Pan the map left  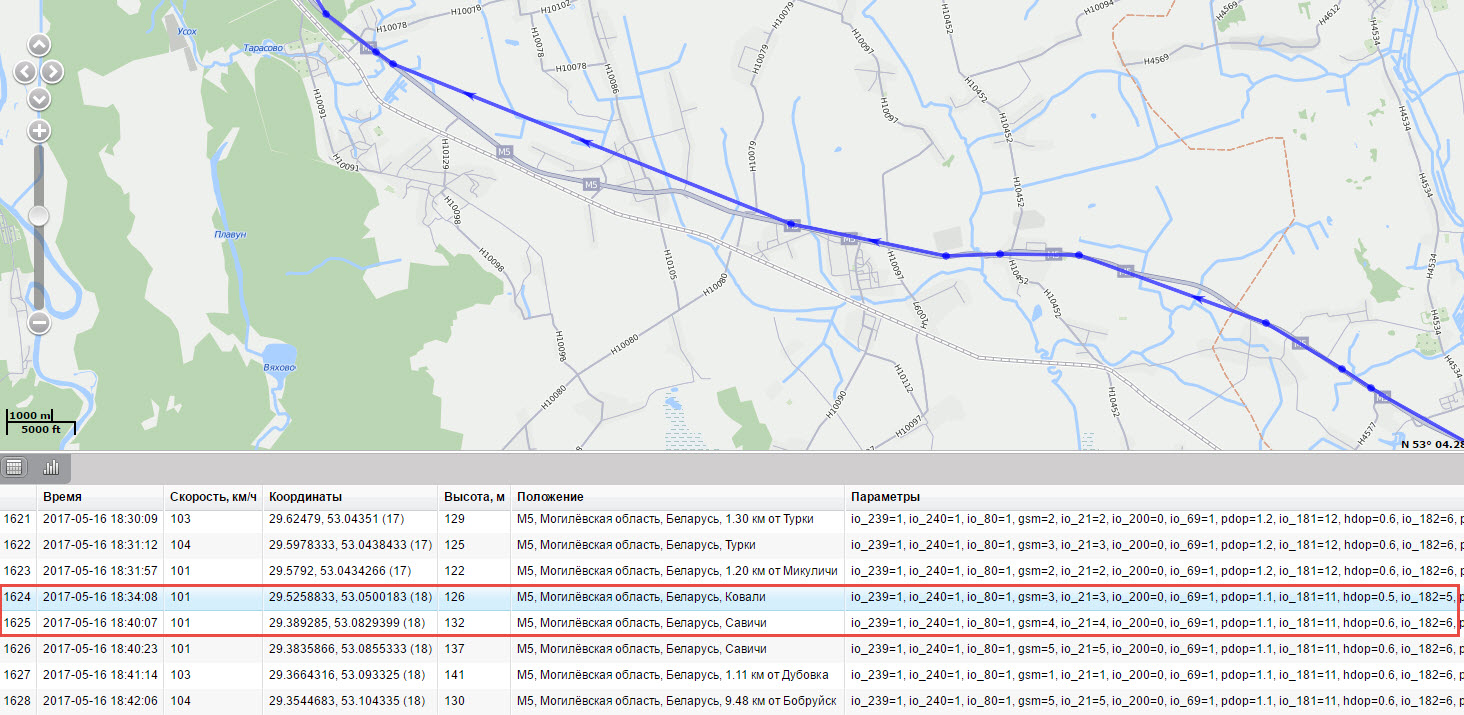point(25,72)
